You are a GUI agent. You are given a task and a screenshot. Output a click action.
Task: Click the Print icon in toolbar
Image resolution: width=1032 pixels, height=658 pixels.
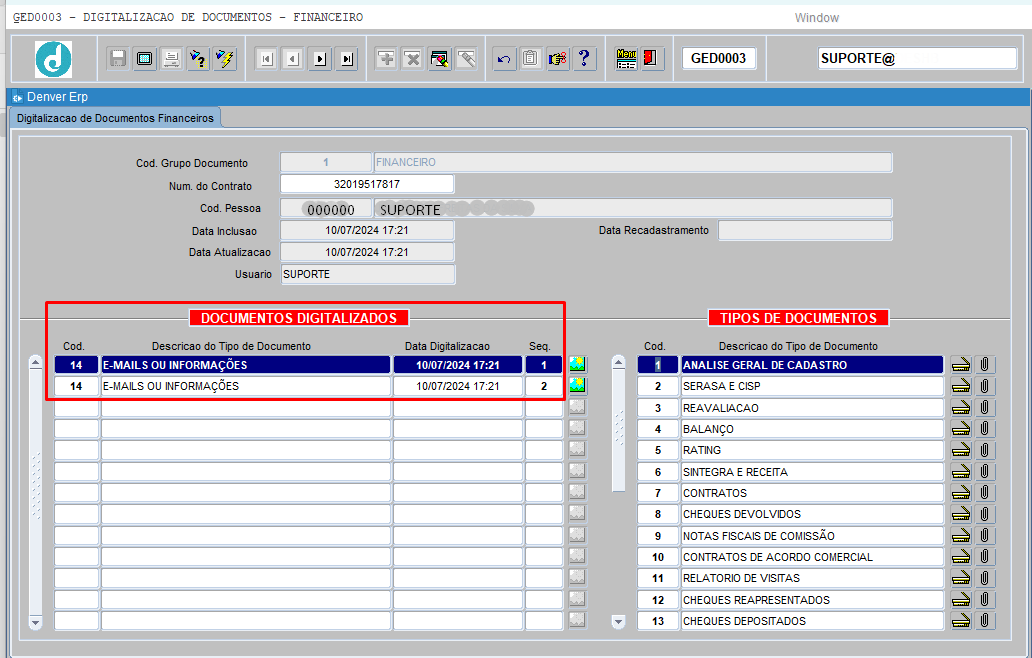[171, 59]
